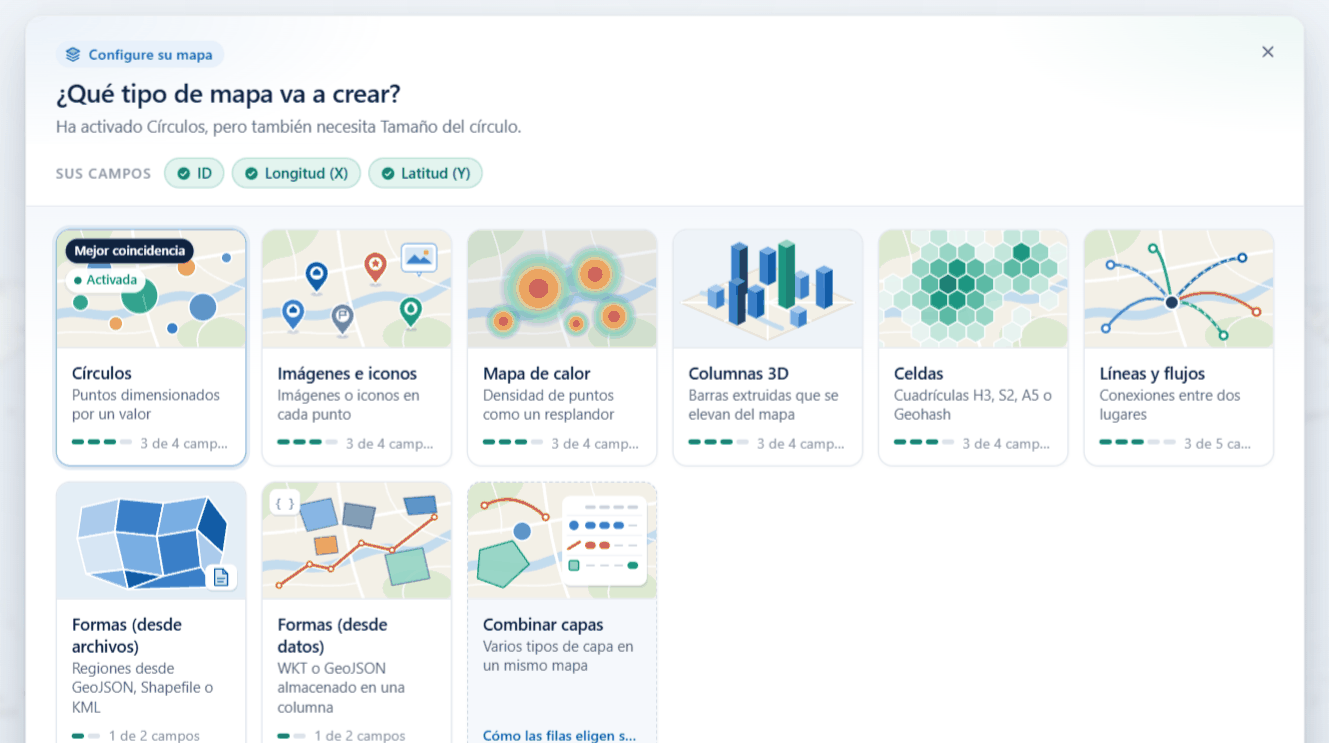
Task: Click the "Mejor coincidencia" badge
Action: pyautogui.click(x=130, y=251)
